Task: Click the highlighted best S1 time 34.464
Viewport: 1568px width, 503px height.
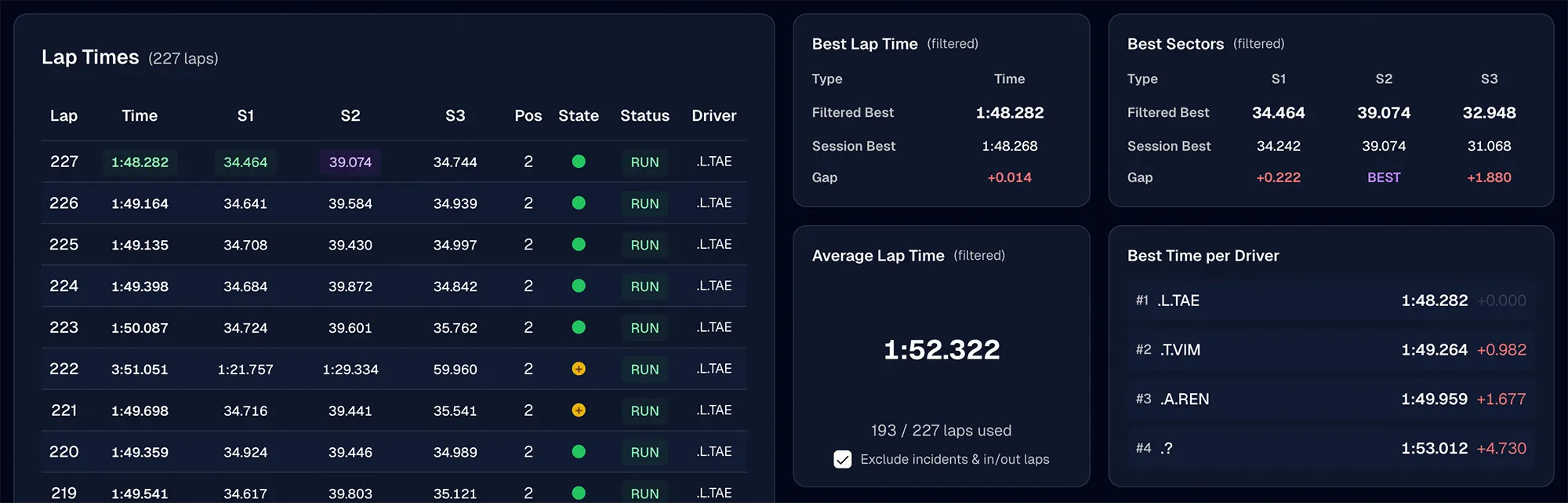Action: point(245,162)
